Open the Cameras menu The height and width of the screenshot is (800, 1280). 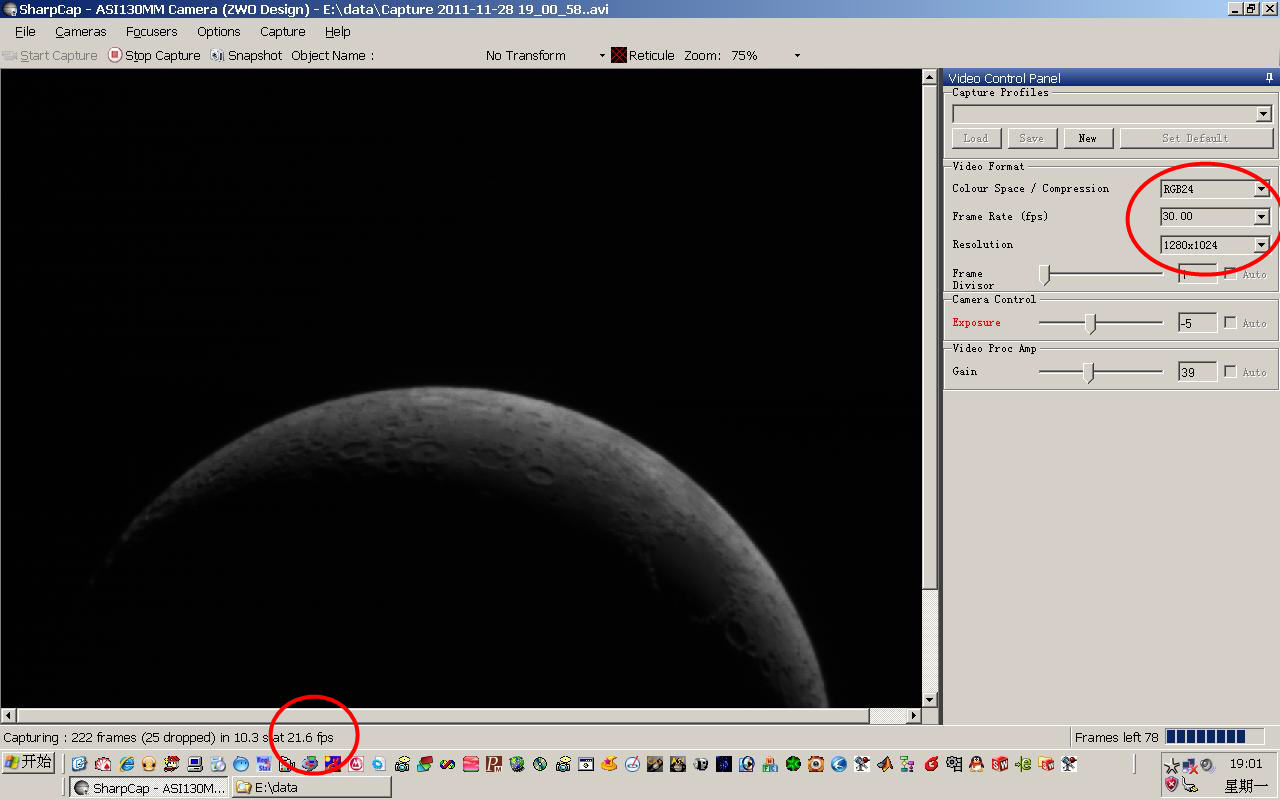[81, 32]
